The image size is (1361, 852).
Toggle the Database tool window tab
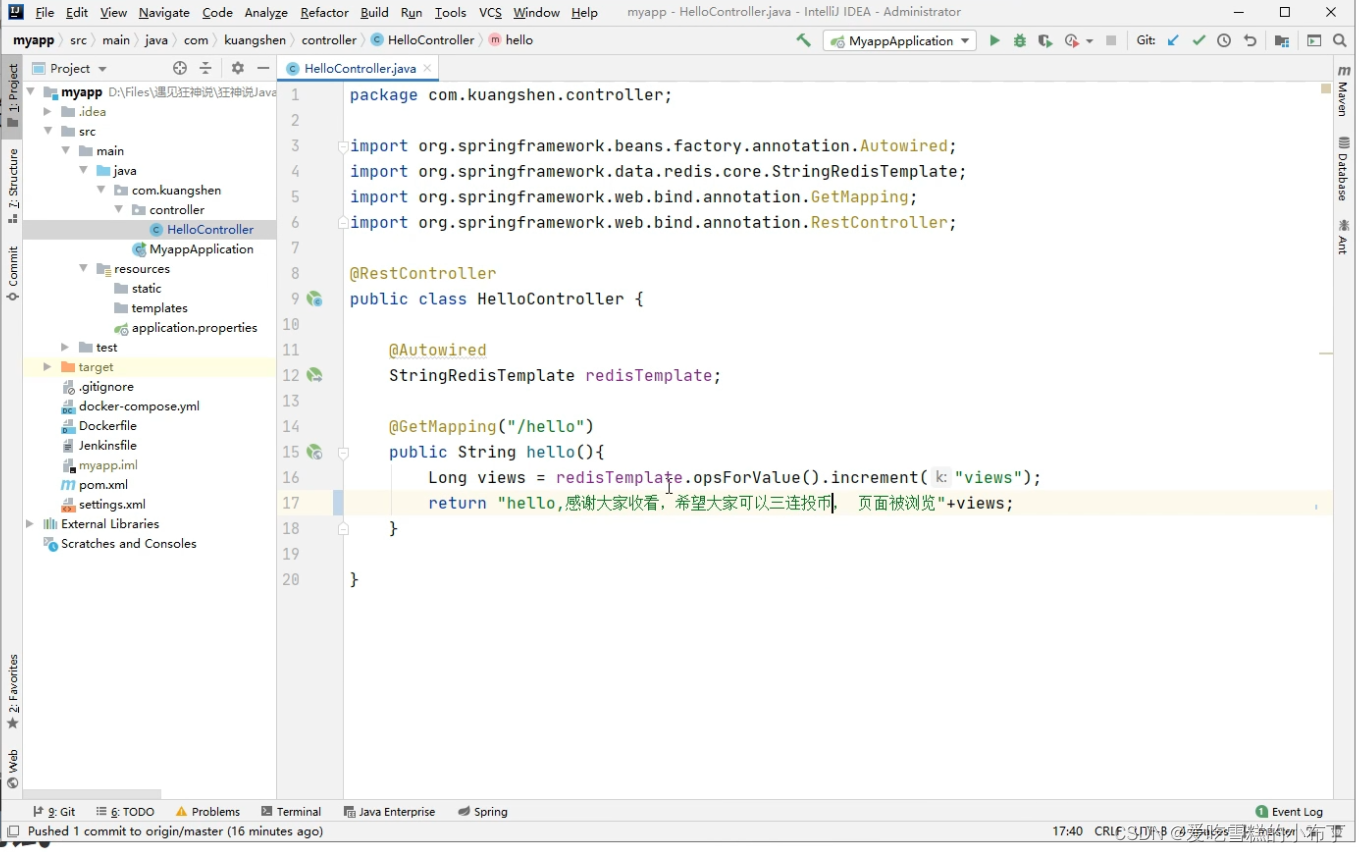click(1343, 168)
